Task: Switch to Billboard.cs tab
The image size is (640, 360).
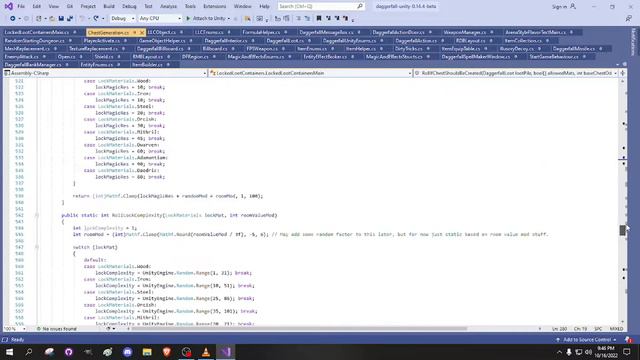Action: coord(215,49)
